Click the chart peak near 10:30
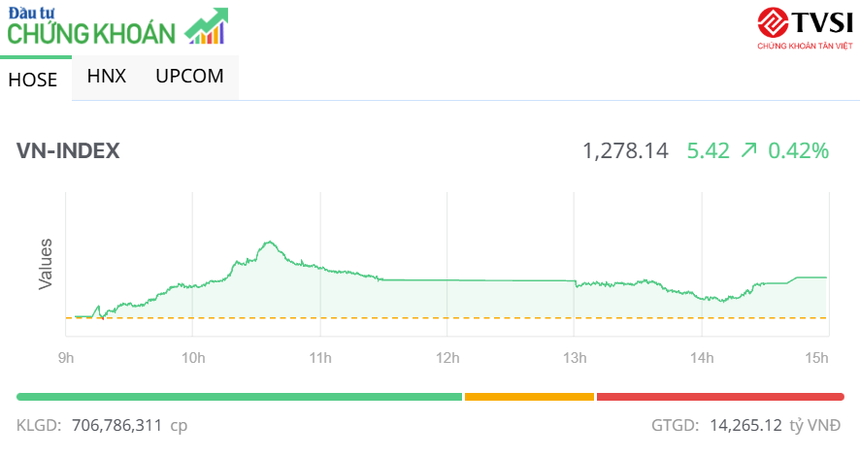 click(x=268, y=242)
